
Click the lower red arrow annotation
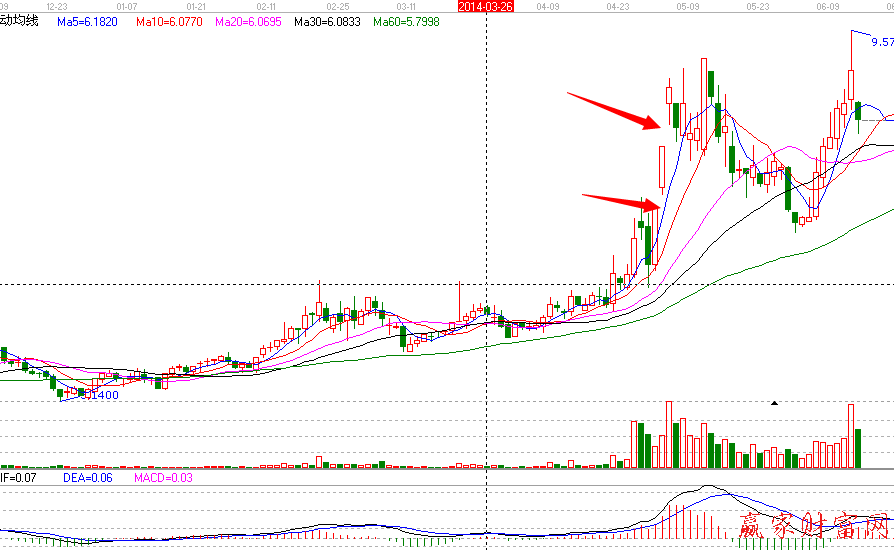[x=619, y=201]
